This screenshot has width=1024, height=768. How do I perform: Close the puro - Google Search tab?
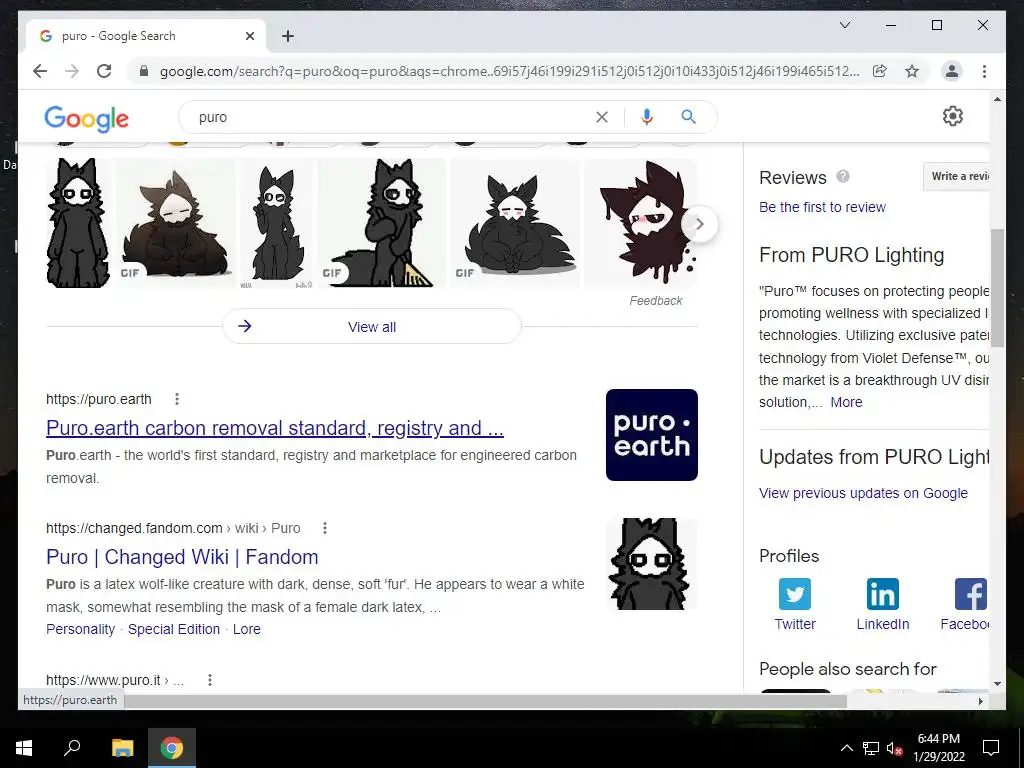click(x=249, y=37)
